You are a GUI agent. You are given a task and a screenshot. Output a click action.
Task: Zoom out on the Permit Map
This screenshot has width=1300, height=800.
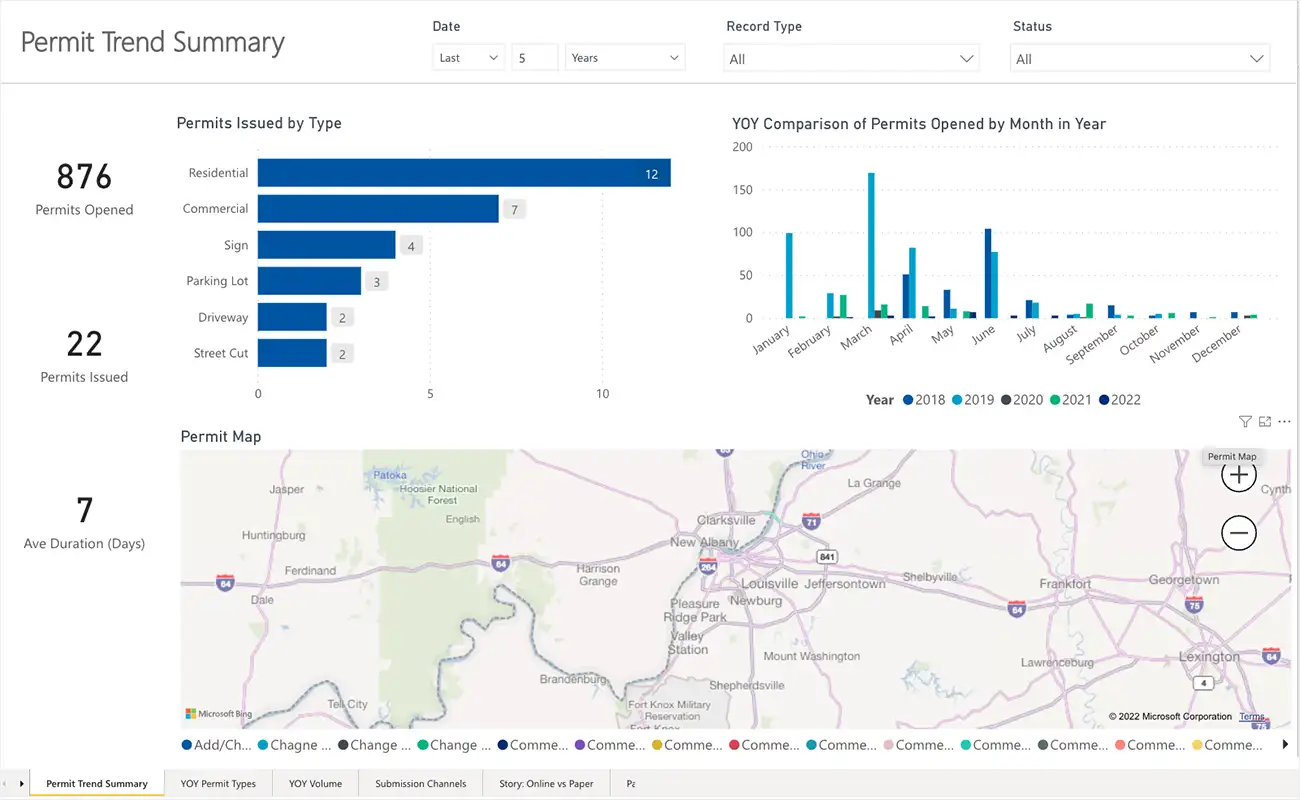click(x=1239, y=533)
